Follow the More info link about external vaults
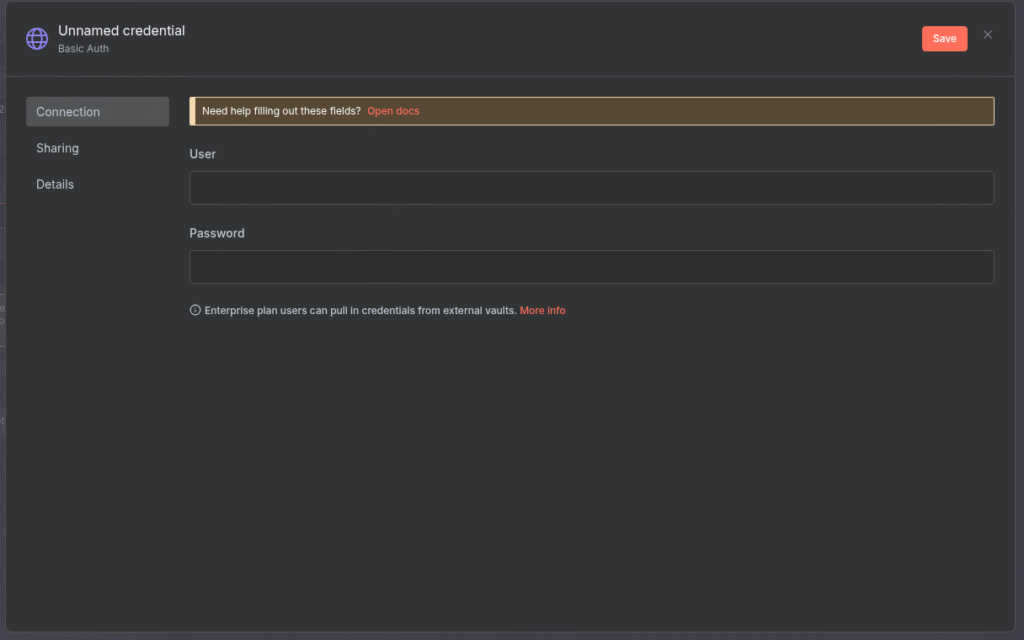This screenshot has height=640, width=1024. tap(542, 311)
